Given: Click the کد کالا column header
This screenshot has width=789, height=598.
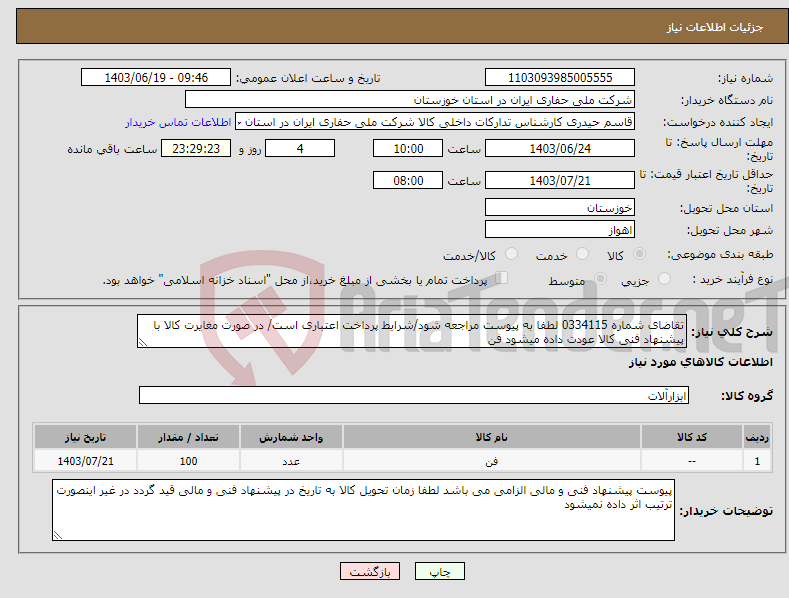Looking at the screenshot, I should coord(692,437).
